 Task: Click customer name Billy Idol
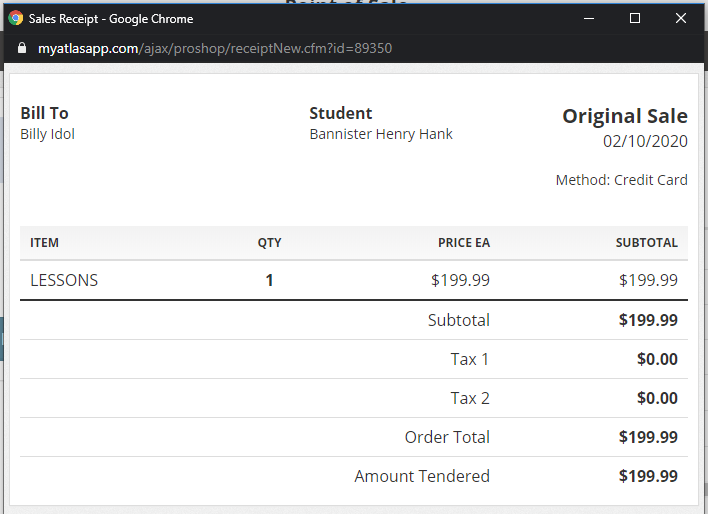pos(47,134)
